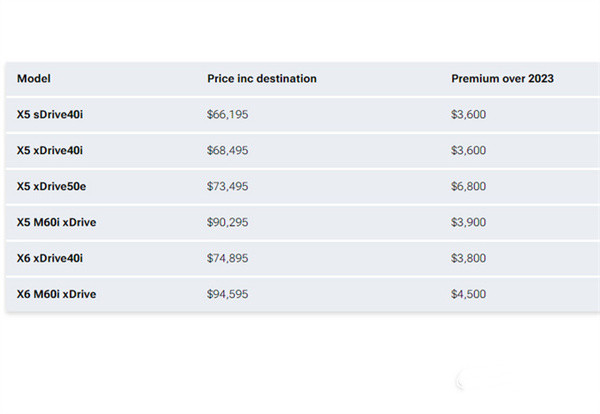The height and width of the screenshot is (414, 600).
Task: Click the Model column header
Action: [x=34, y=79]
